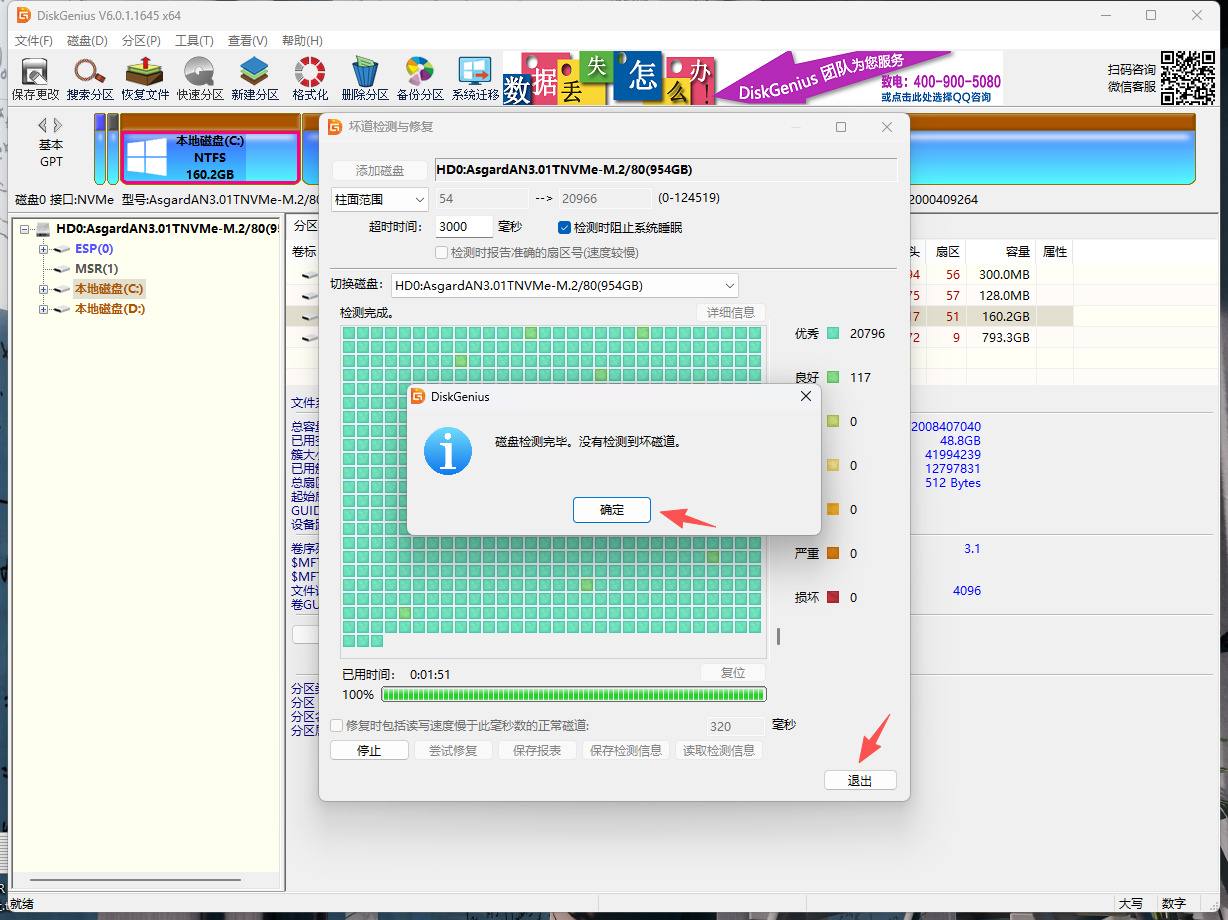1228x920 pixels.
Task: Select MSR(1) in the disk tree
Action: (97, 269)
